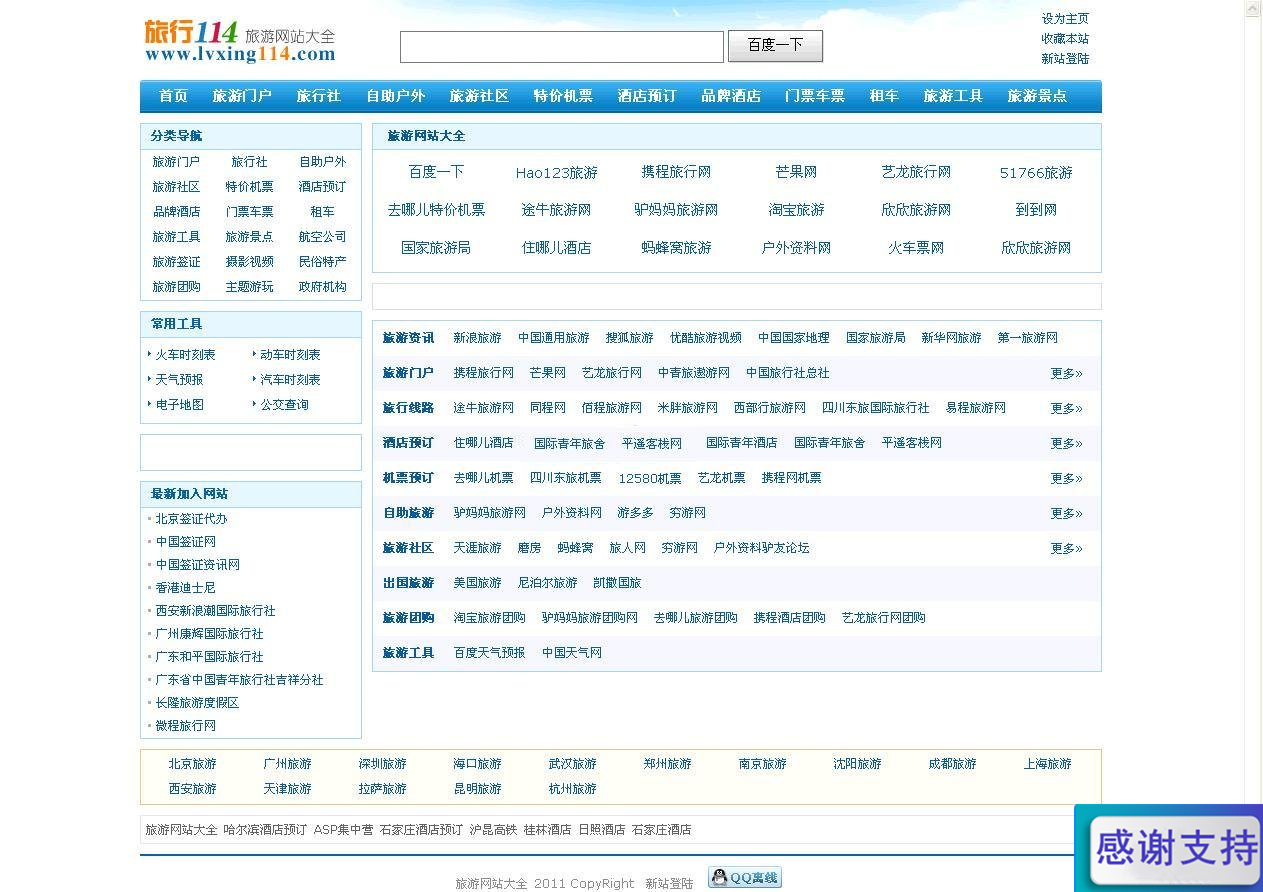
Task: Click 政府机构 in the 分类导航 sidebar
Action: click(x=322, y=287)
